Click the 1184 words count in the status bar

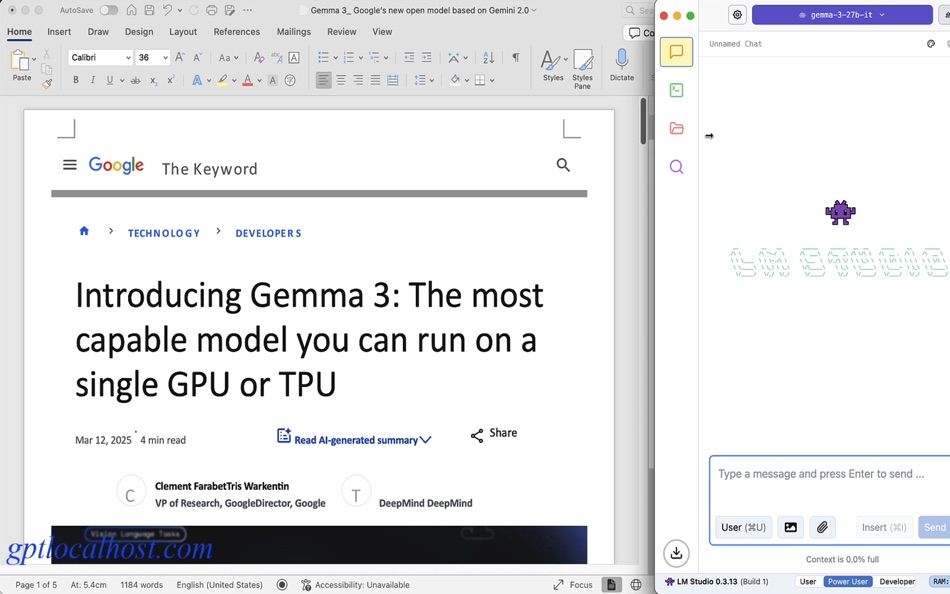point(141,585)
